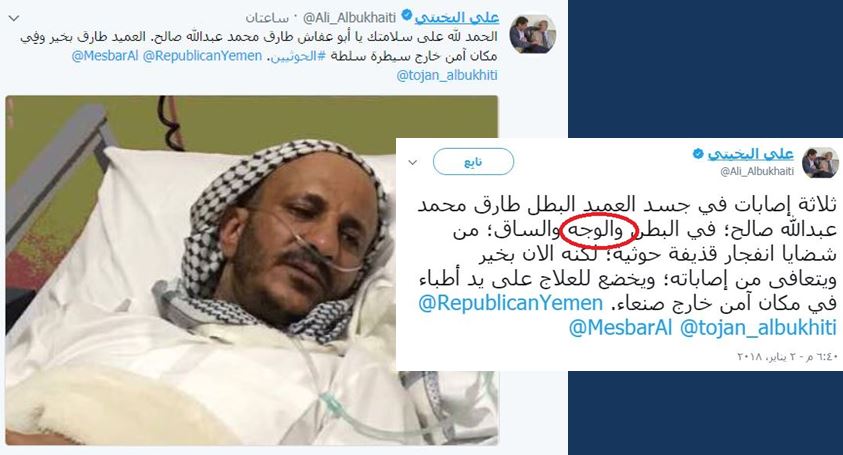Viewport: 843px width, 455px height.
Task: Open @tojan_albukhiti mention in top tweet
Action: pyautogui.click(x=447, y=75)
